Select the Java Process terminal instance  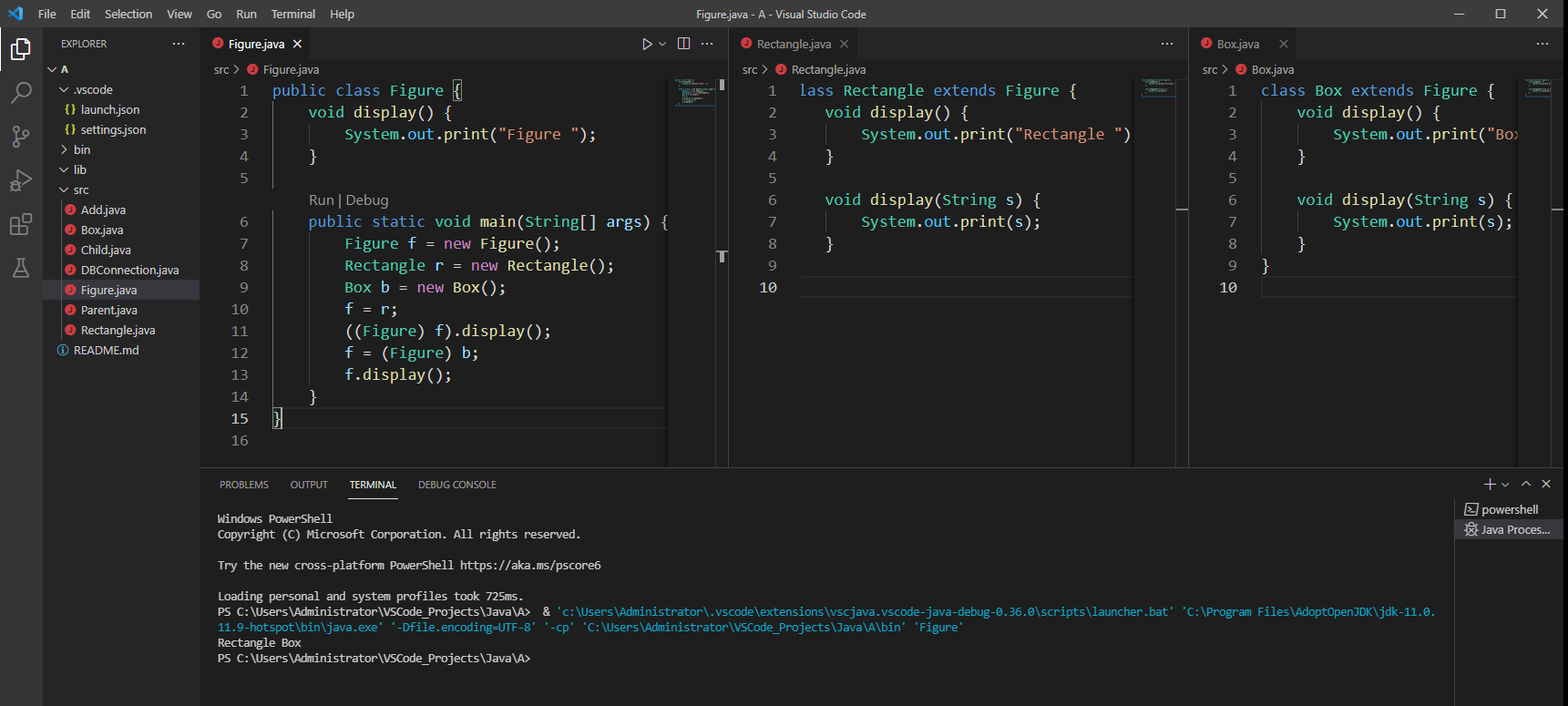[1509, 530]
